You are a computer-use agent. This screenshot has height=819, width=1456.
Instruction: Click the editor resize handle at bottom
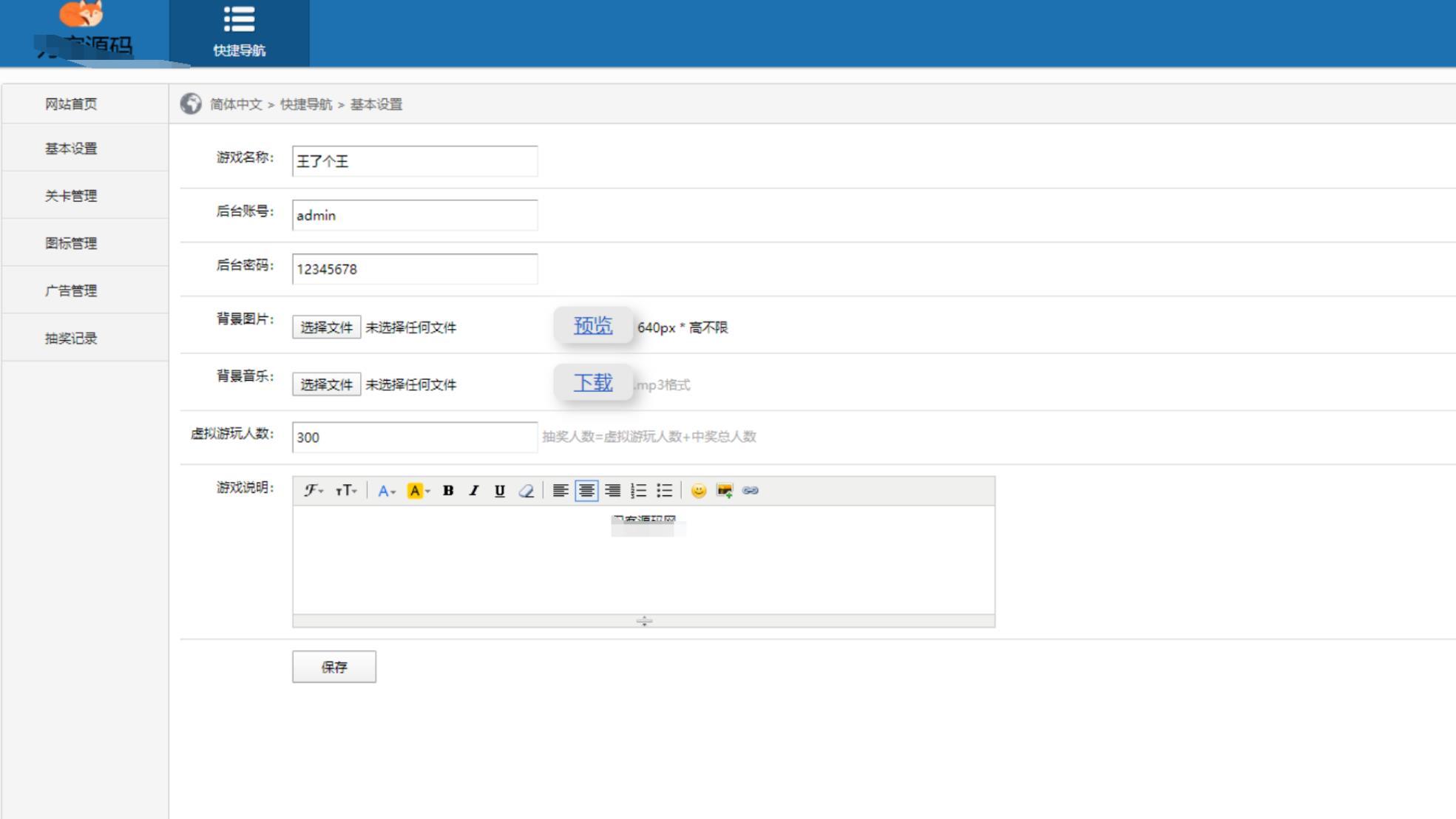(643, 621)
